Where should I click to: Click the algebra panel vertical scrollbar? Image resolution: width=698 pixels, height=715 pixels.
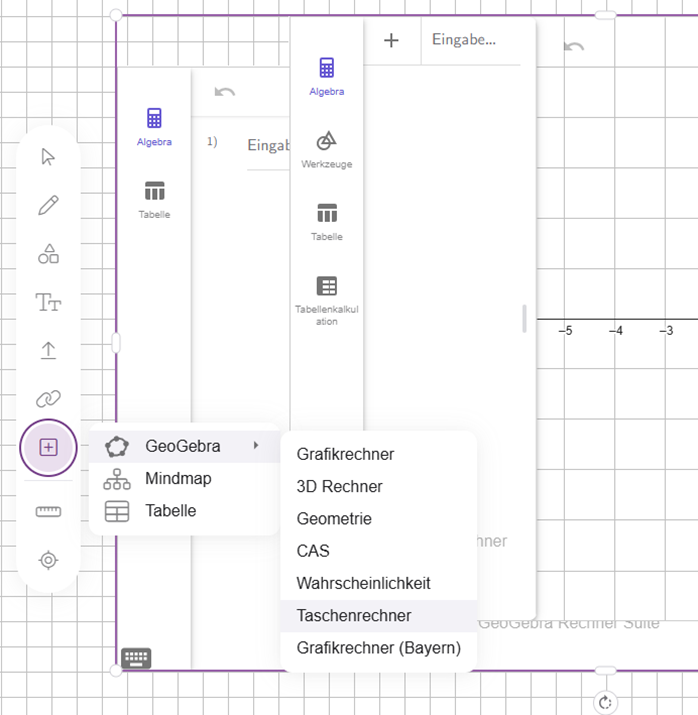point(524,318)
